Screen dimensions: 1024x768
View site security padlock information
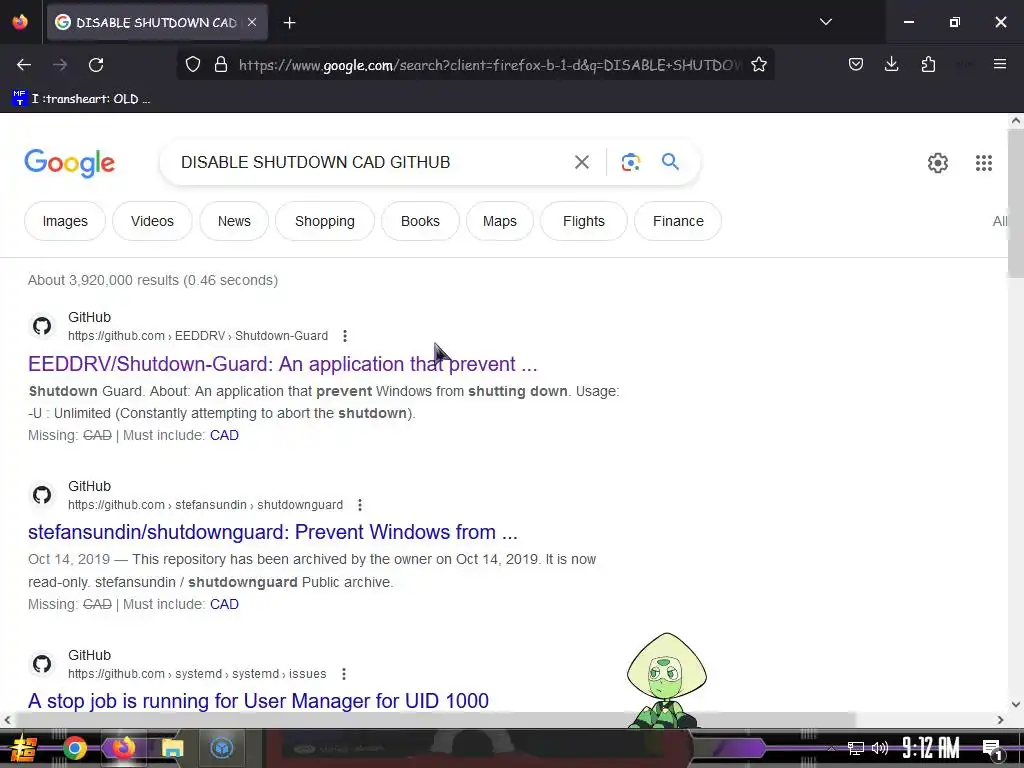(221, 65)
